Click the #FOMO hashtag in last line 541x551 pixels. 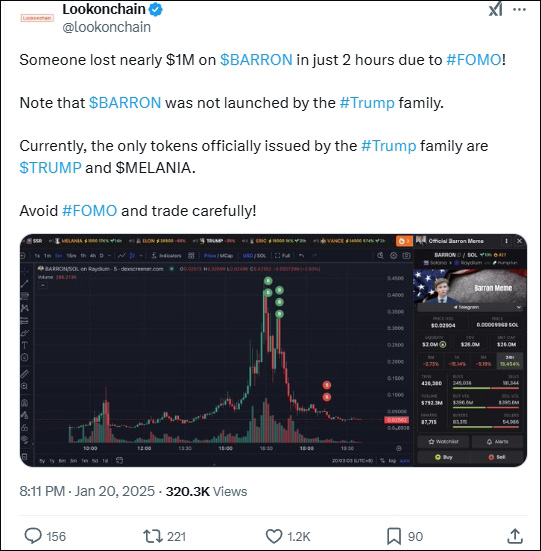pos(89,211)
